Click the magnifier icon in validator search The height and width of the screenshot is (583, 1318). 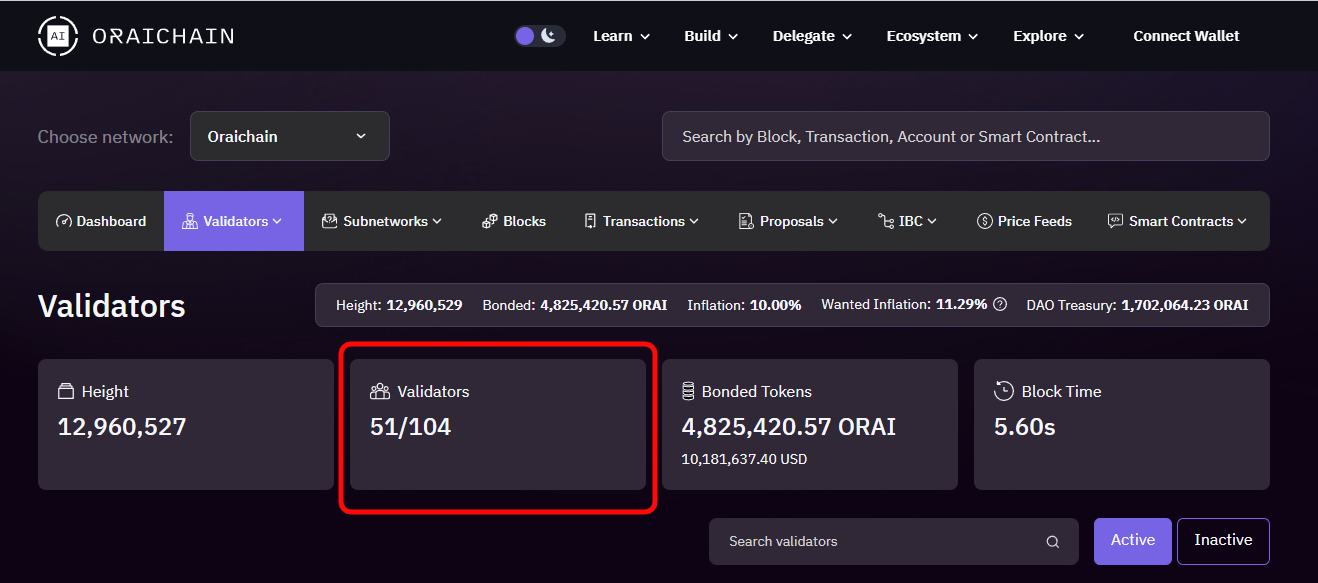(x=1052, y=541)
